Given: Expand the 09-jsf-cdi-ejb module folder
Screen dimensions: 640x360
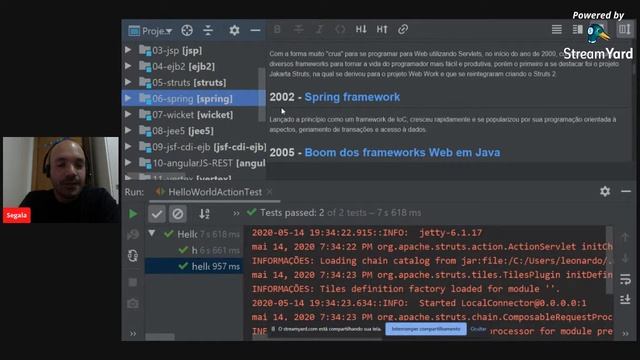Looking at the screenshot, I should click(x=128, y=147).
